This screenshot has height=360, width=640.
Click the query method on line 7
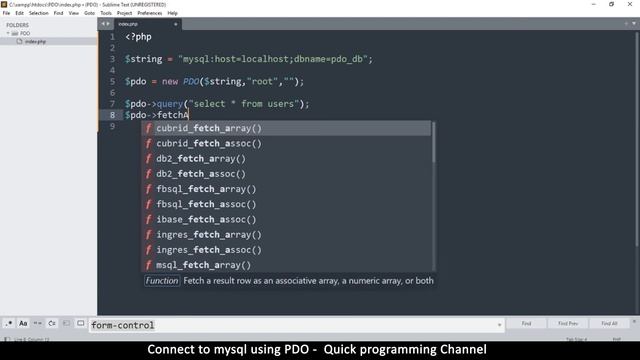[x=170, y=104]
